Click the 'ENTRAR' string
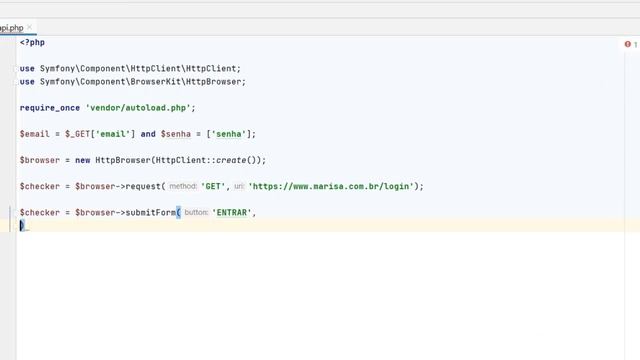Viewport: 640px width, 360px height. 231,212
